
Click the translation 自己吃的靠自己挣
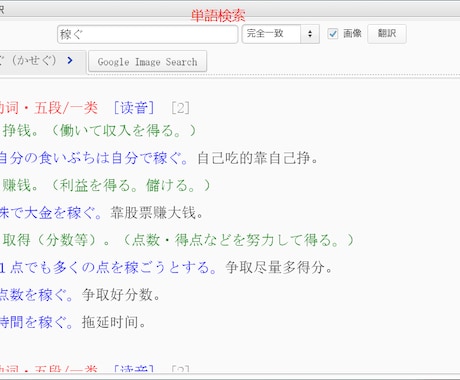pyautogui.click(x=258, y=158)
